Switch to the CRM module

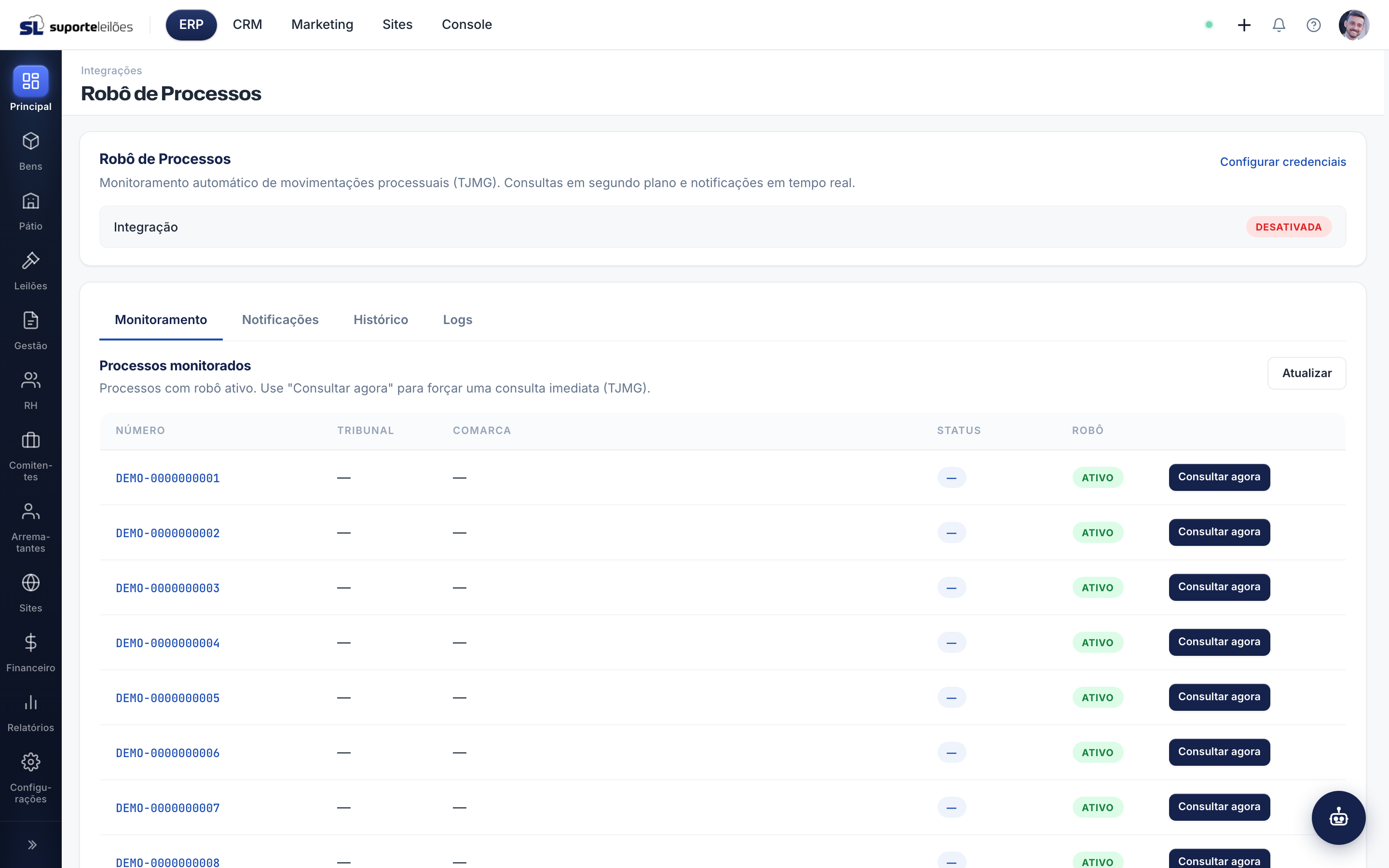247,25
